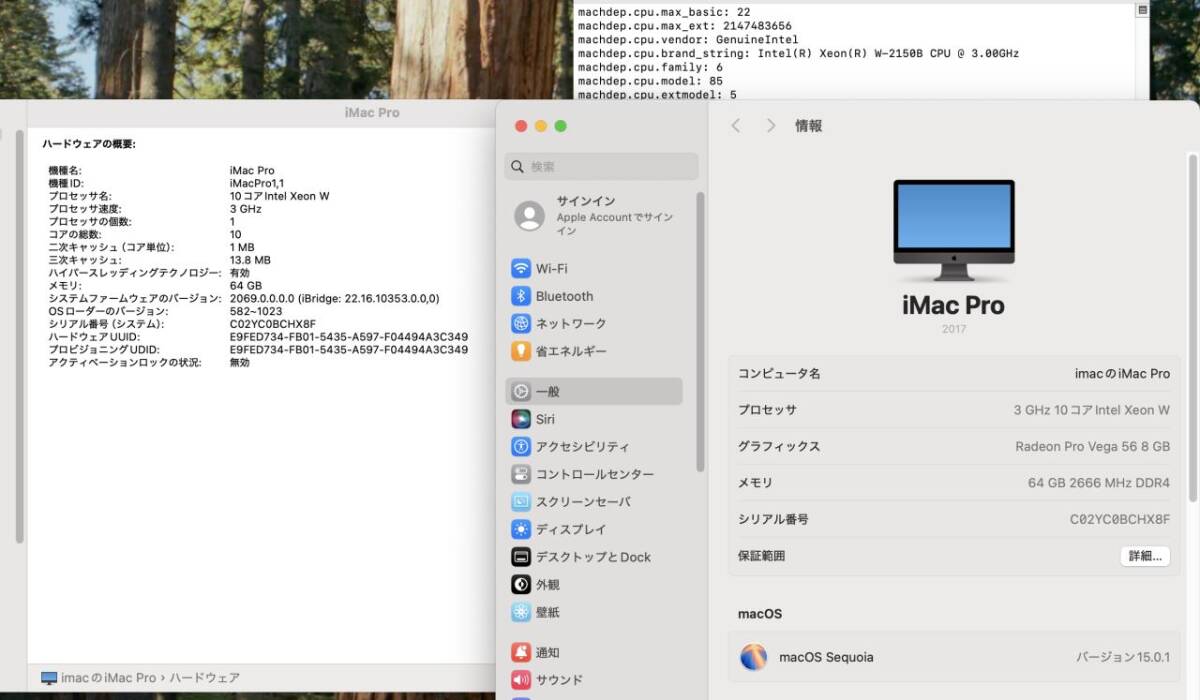Zoom System Settings with green button
Screen dimensions: 1200x700
560,126
